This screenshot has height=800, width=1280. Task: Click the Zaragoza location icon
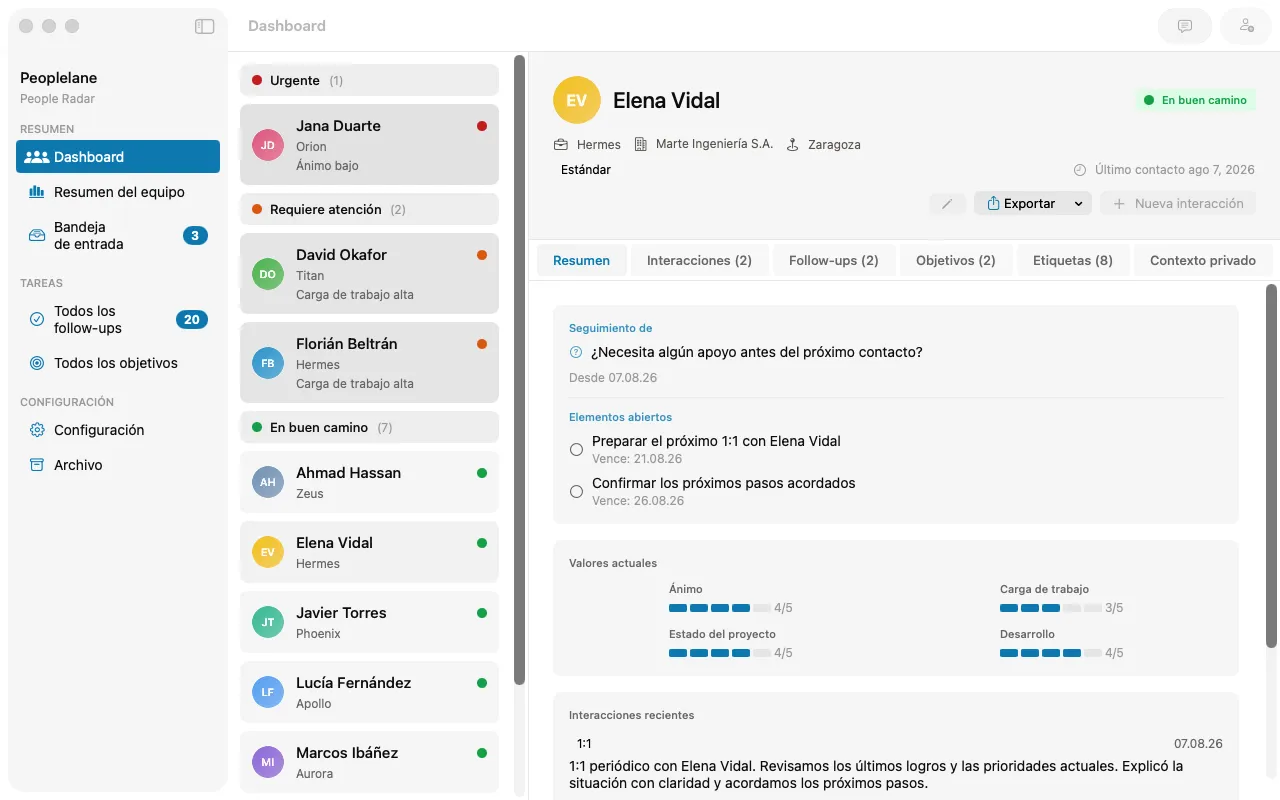point(793,145)
